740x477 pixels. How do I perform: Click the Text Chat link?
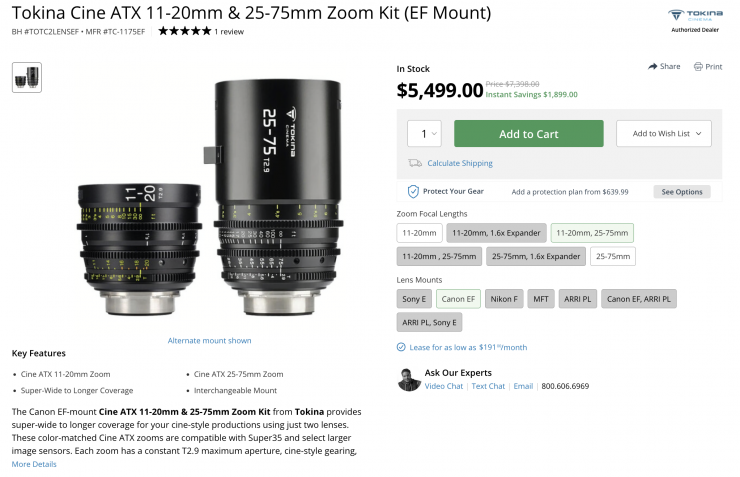tap(488, 386)
